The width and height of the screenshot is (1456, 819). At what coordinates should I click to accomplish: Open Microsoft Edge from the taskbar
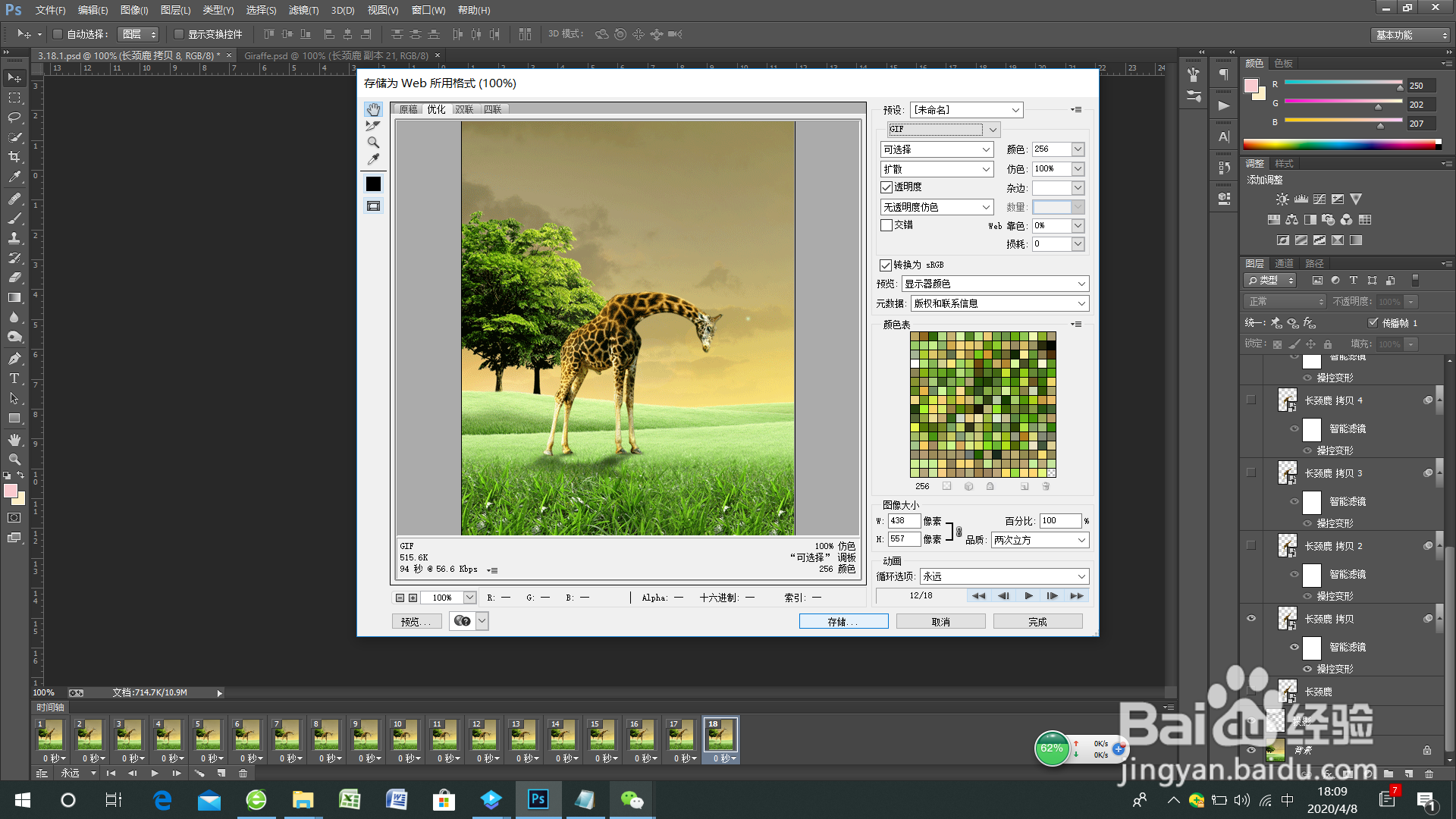click(162, 799)
